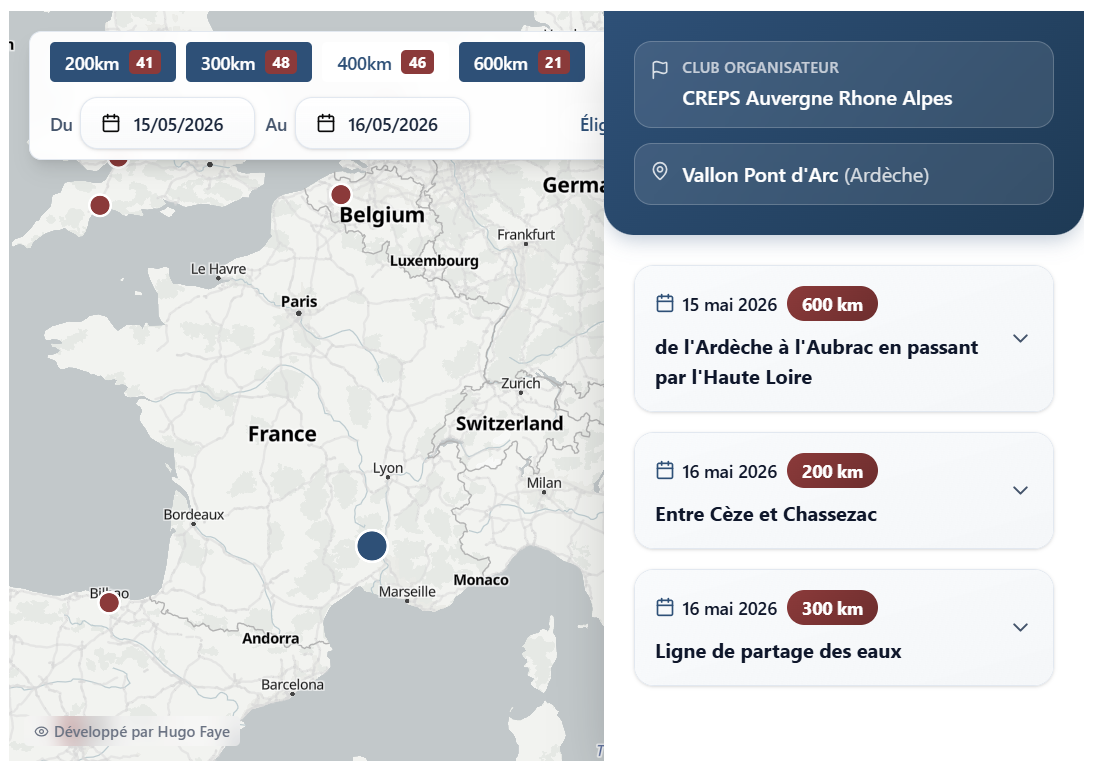The width and height of the screenshot is (1095, 778).
Task: Click the calendar icon in the start date field
Action: point(111,124)
